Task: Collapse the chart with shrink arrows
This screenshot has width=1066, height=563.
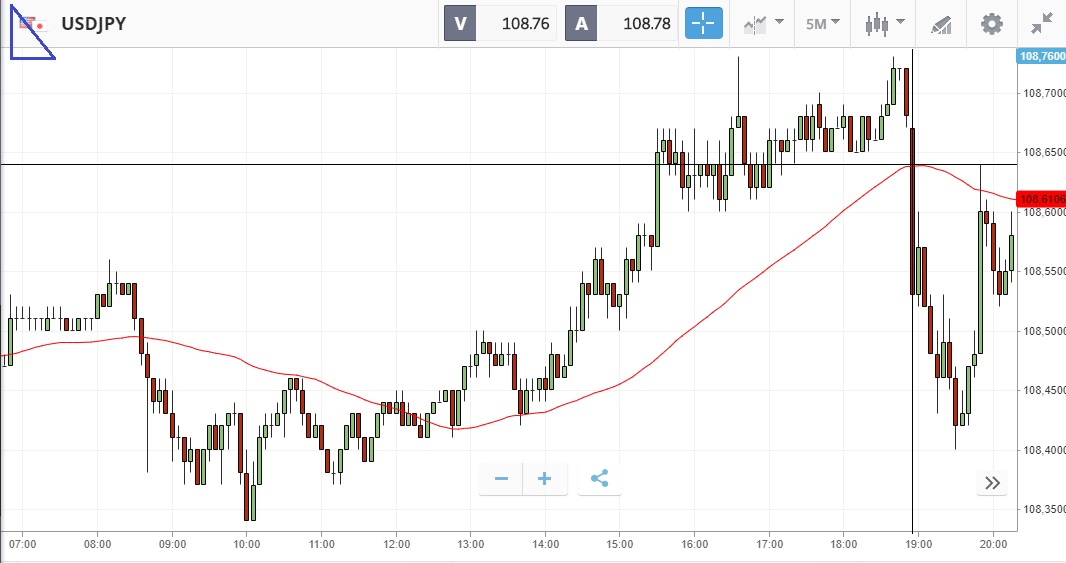Action: (x=1041, y=23)
